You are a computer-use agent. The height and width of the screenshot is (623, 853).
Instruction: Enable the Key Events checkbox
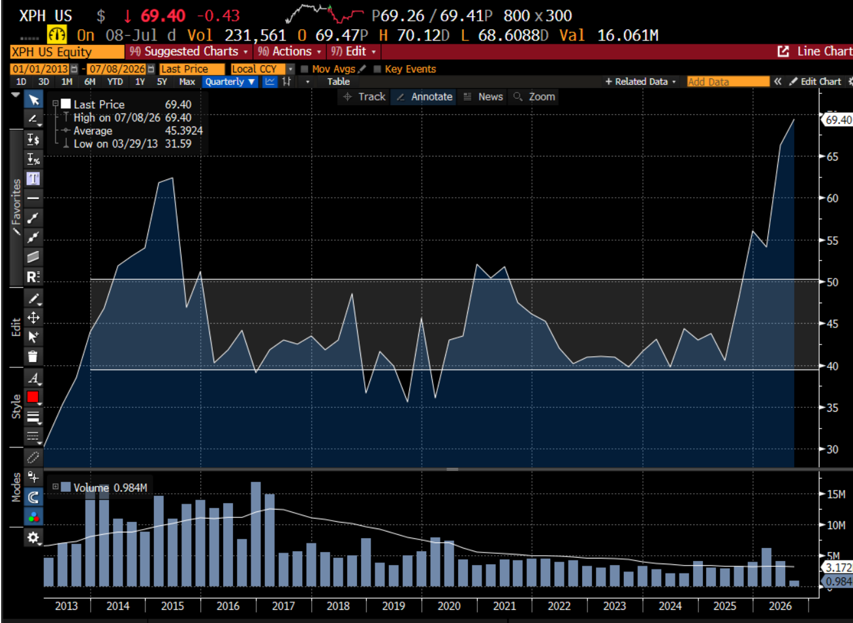(377, 69)
